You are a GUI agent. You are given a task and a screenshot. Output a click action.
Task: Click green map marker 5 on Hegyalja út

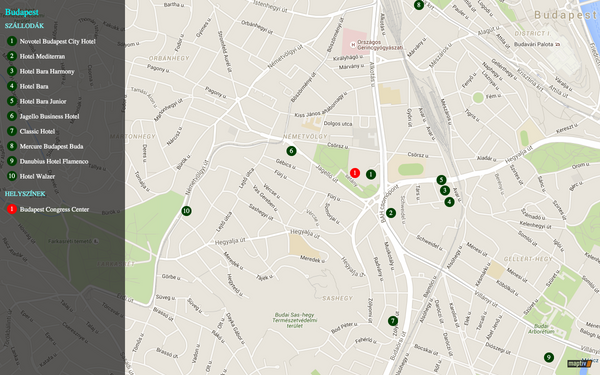441,180
